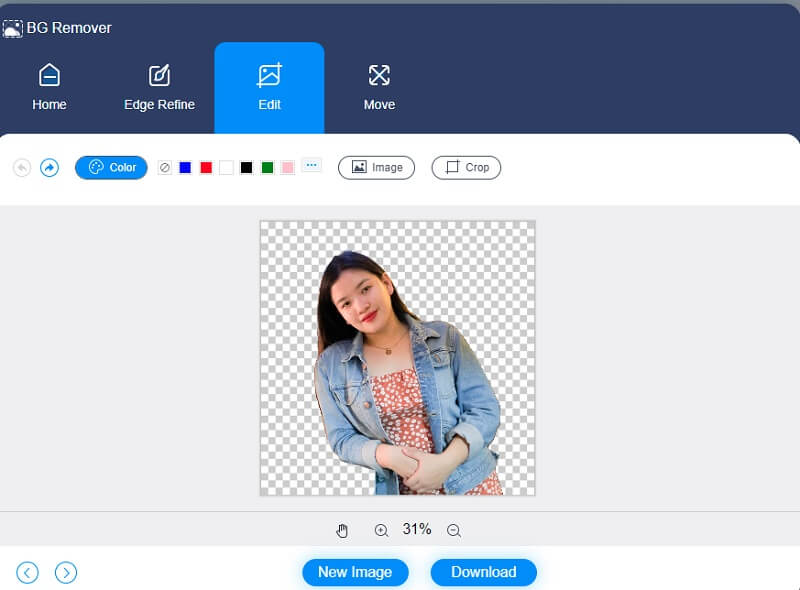Select the Image background option
The height and width of the screenshot is (590, 800).
point(376,167)
